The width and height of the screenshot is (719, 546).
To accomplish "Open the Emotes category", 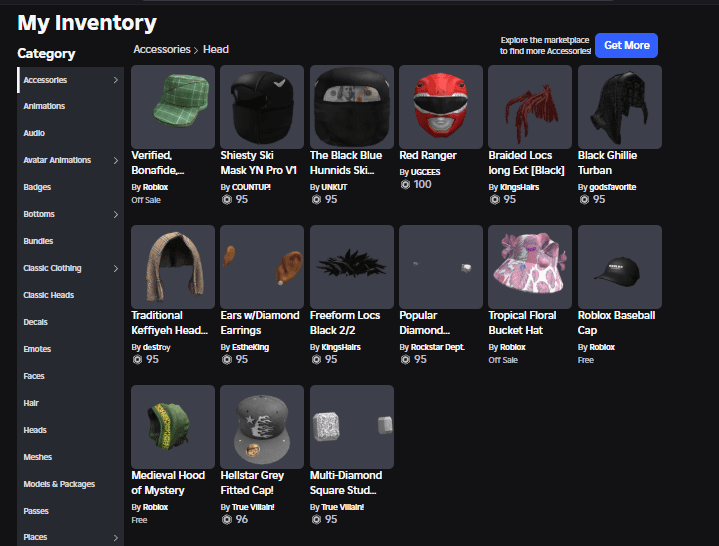I will coord(37,349).
